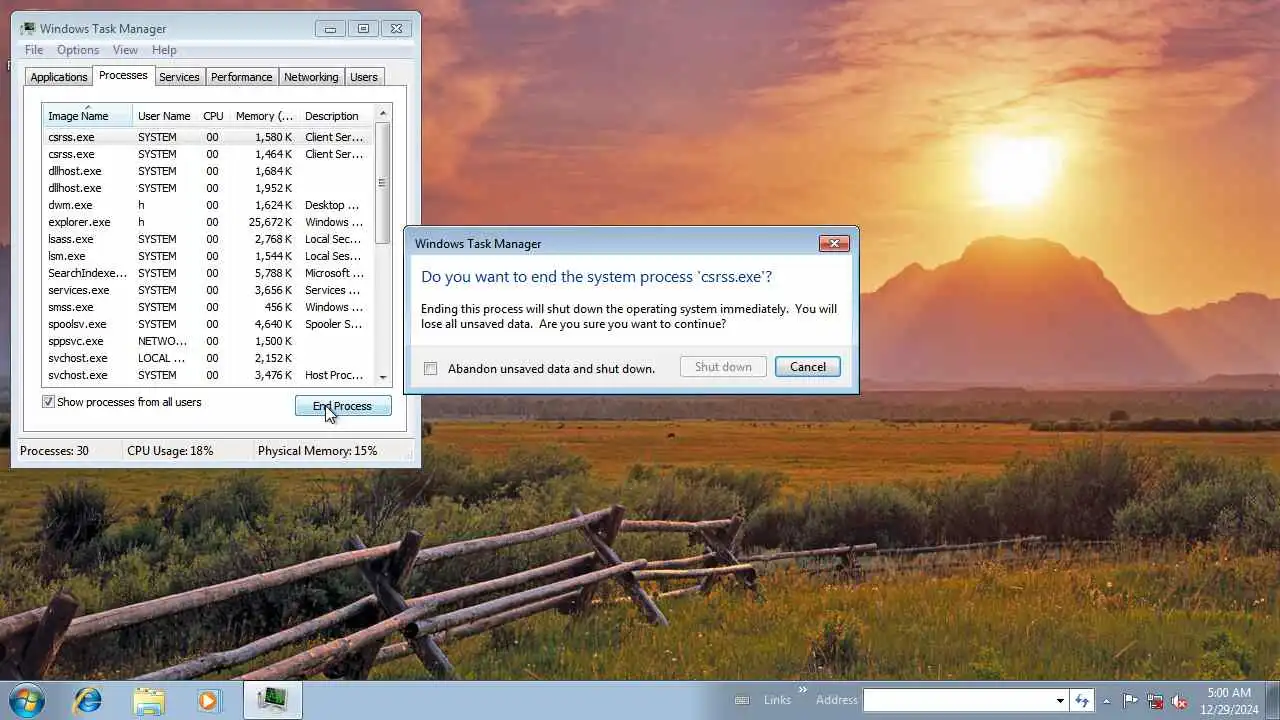Image resolution: width=1280 pixels, height=720 pixels.
Task: Select svchost.exe row owned by LOCAL
Action: tap(208, 358)
